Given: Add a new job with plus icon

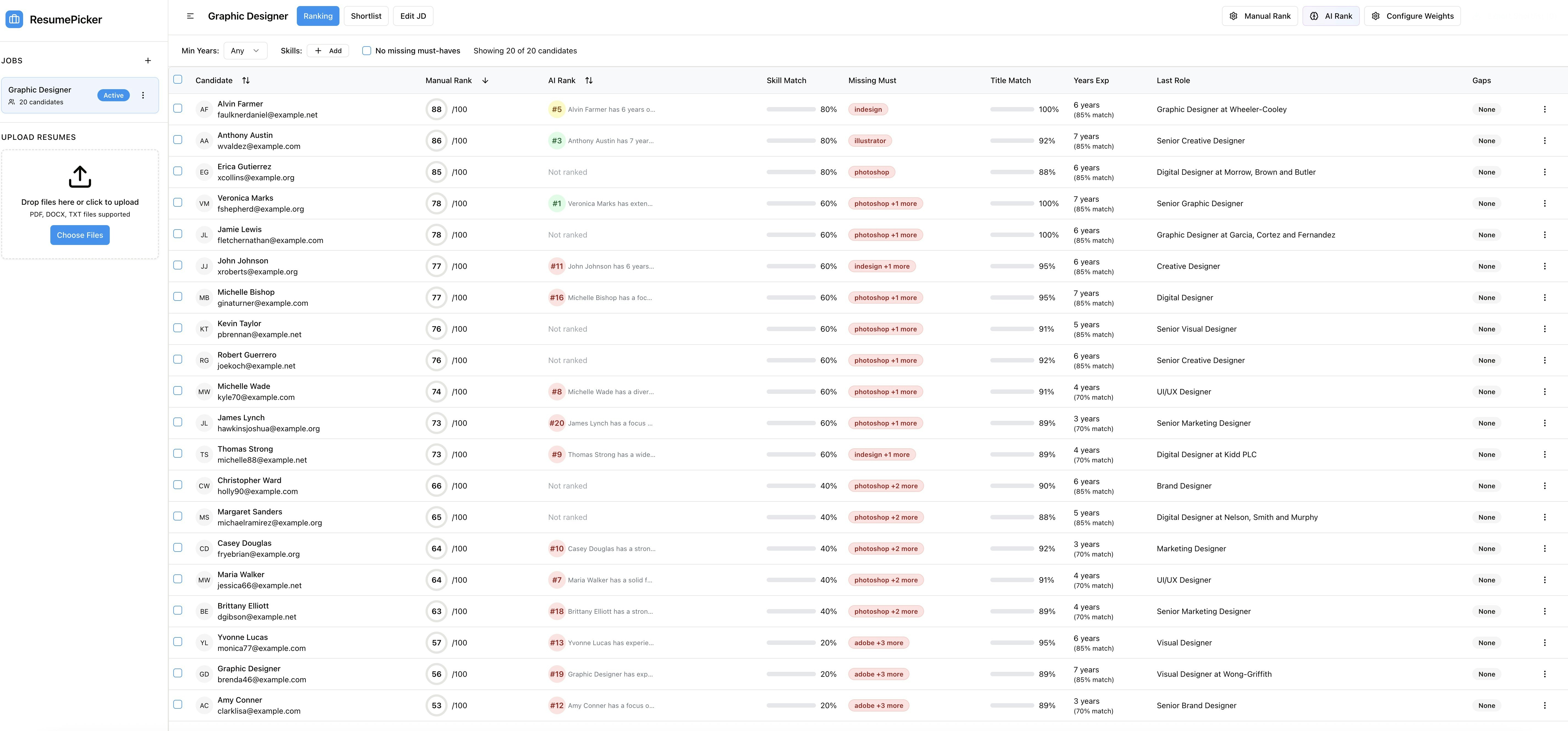Looking at the screenshot, I should point(148,60).
